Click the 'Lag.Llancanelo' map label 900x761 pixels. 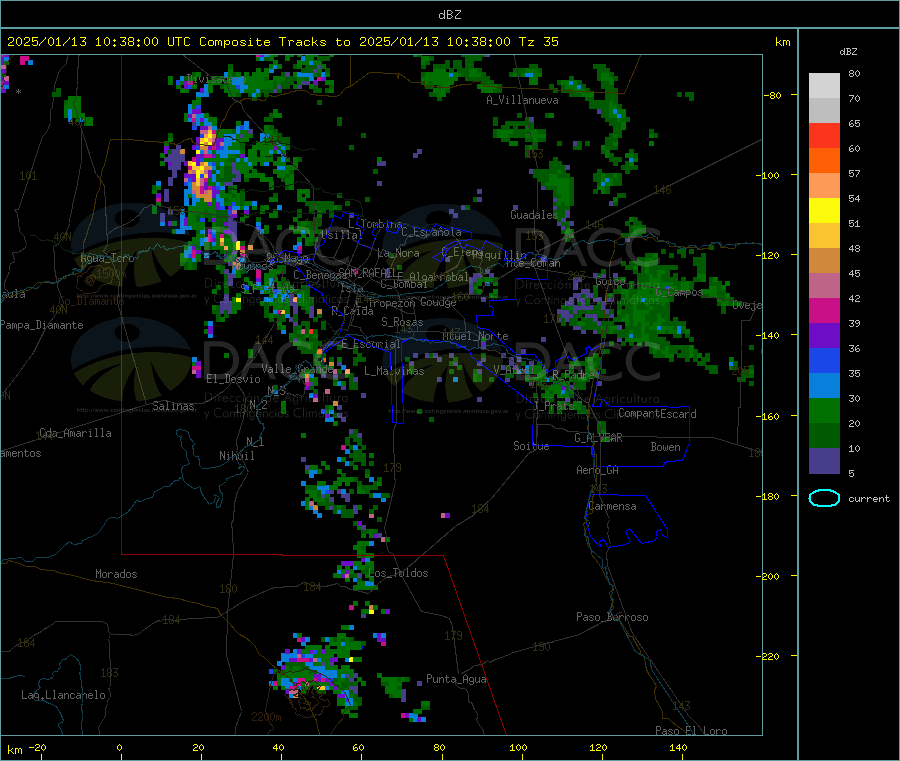[63, 695]
